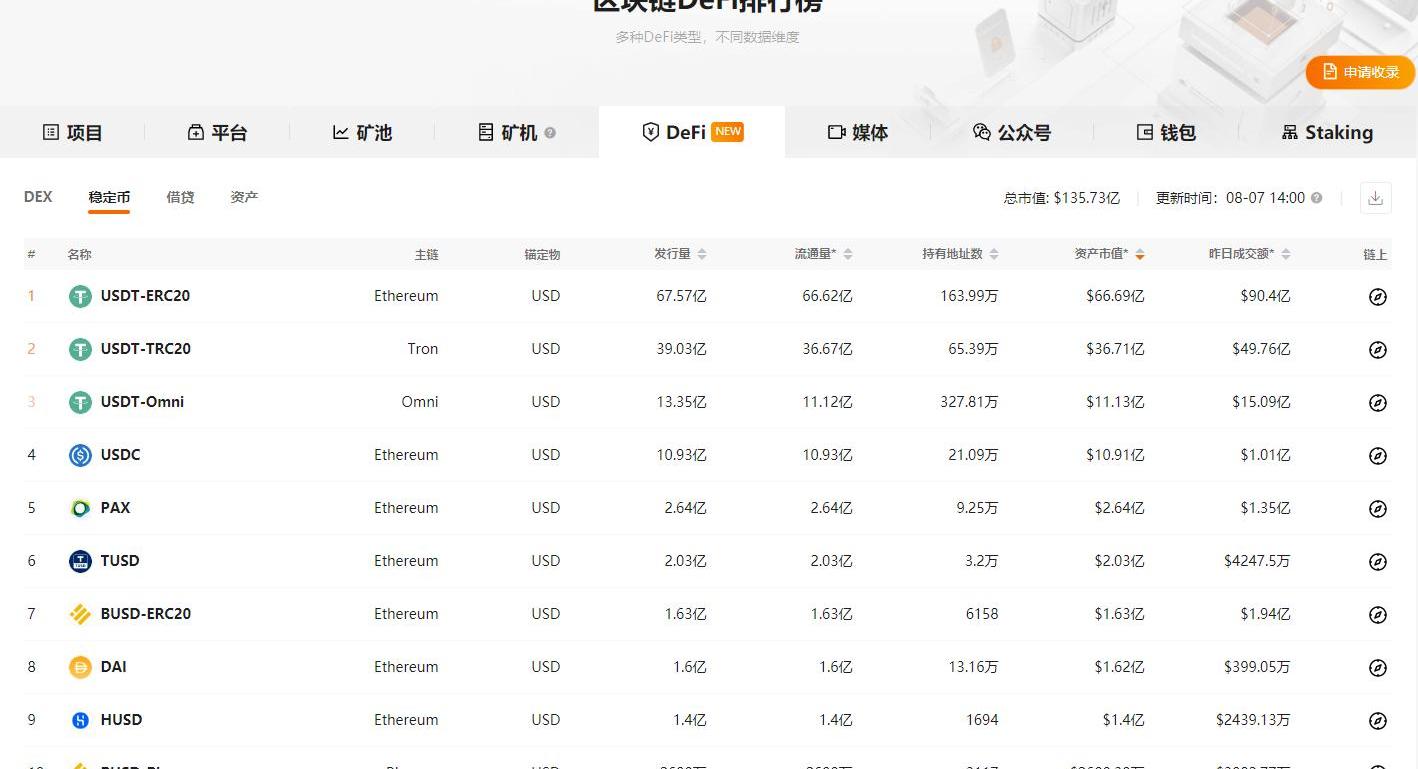Open the DAI coin link
The height and width of the screenshot is (769, 1418).
click(x=113, y=667)
